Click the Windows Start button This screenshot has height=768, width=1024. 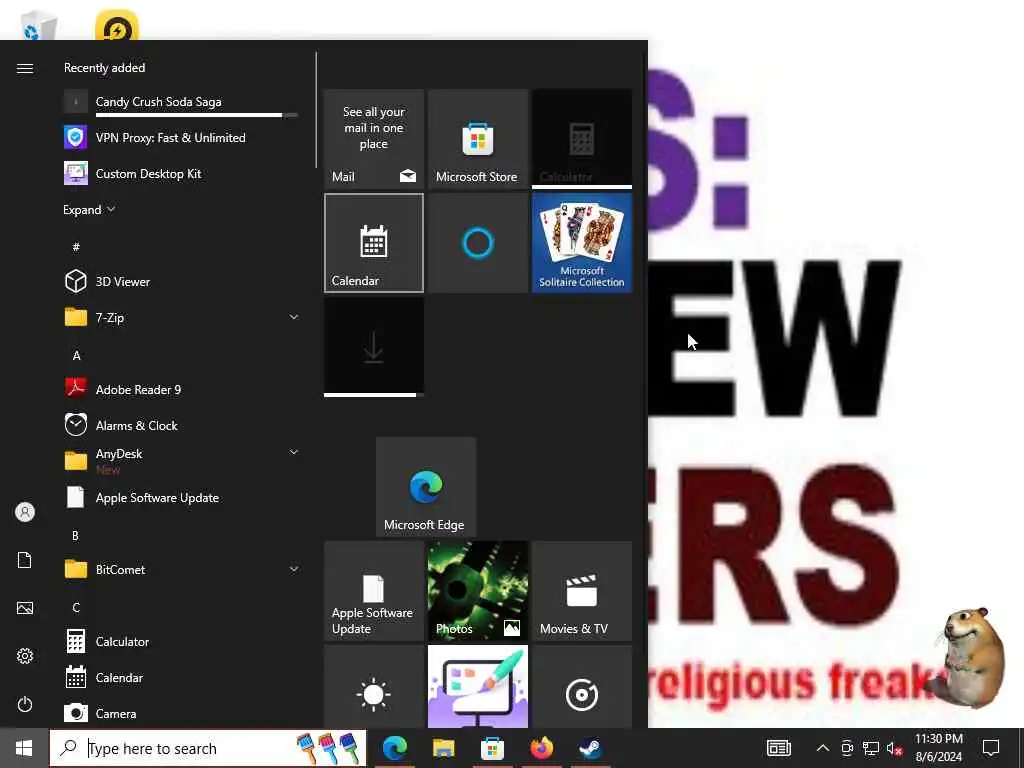[24, 748]
